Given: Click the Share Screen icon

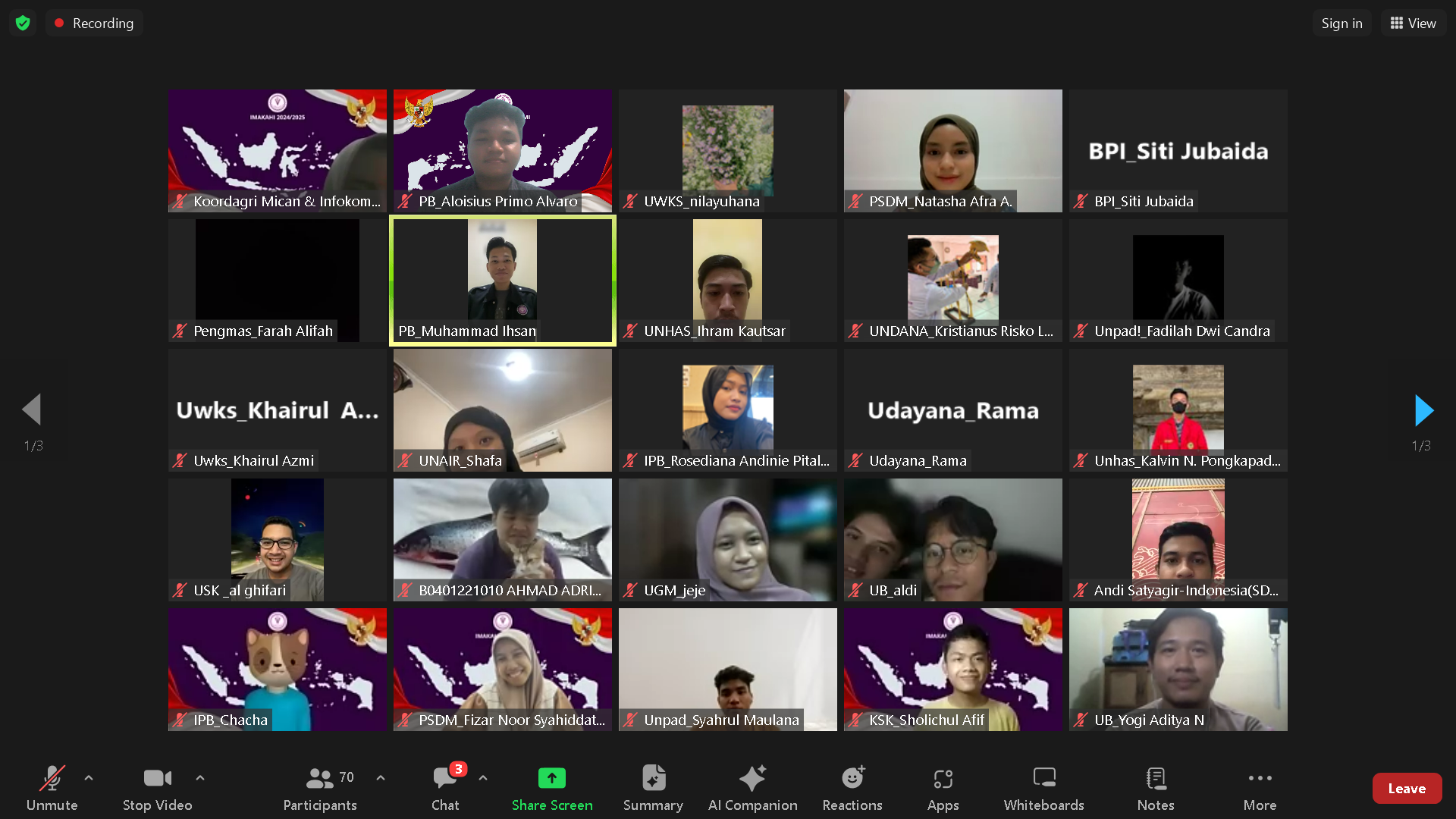Looking at the screenshot, I should (551, 779).
